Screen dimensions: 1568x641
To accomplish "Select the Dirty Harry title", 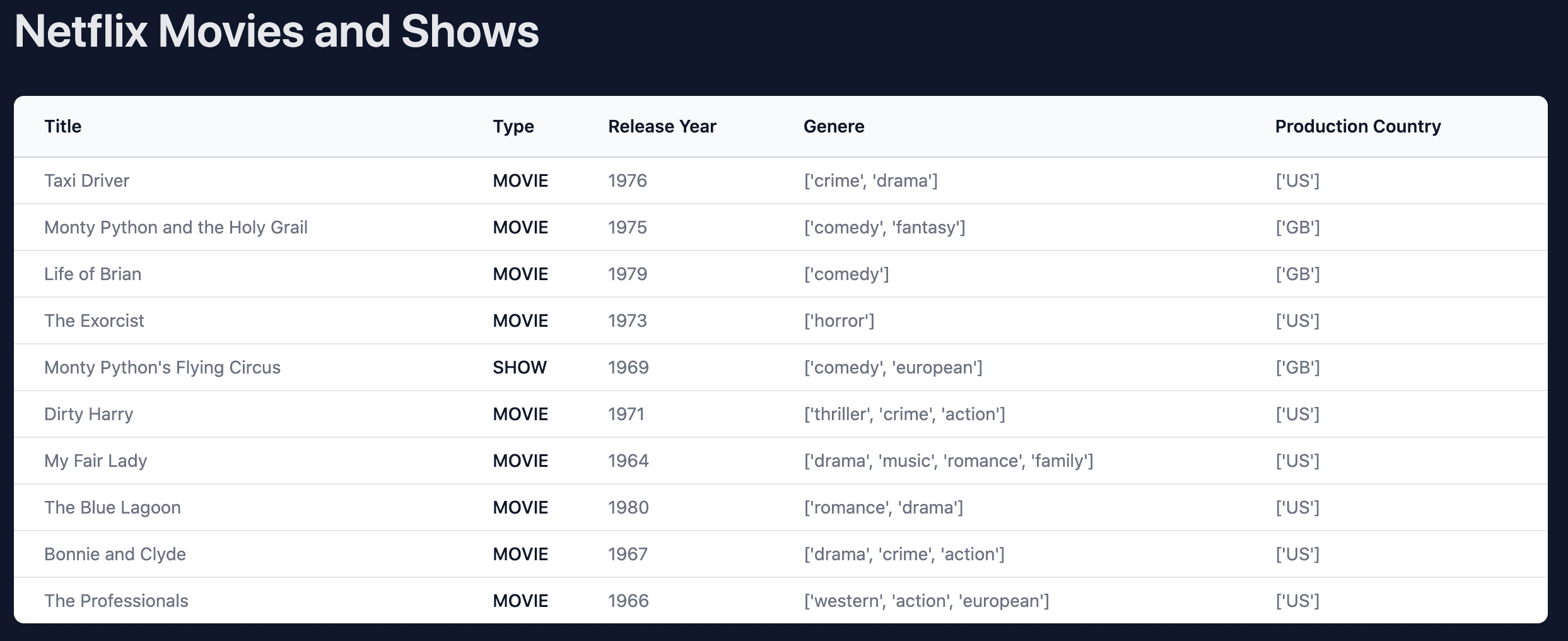I will [88, 414].
